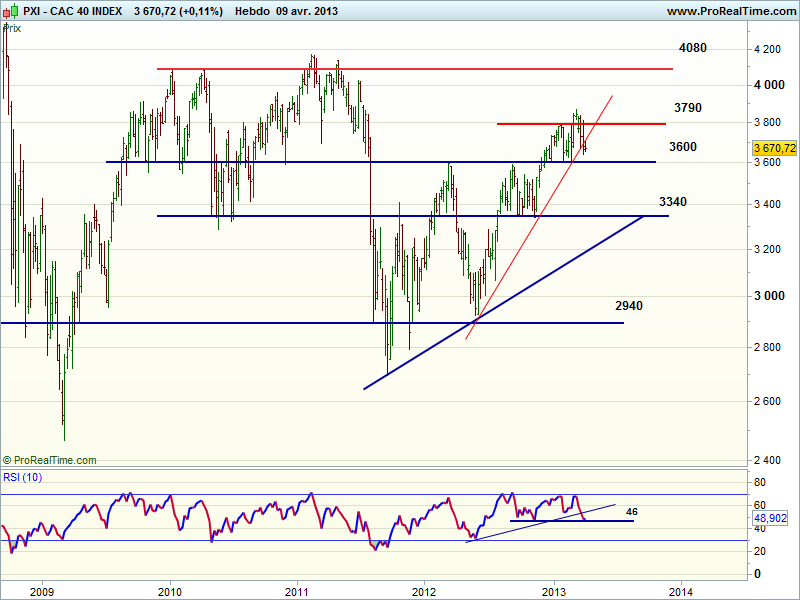Click the 3600 support level label
Image resolution: width=800 pixels, height=600 pixels.
click(x=683, y=147)
